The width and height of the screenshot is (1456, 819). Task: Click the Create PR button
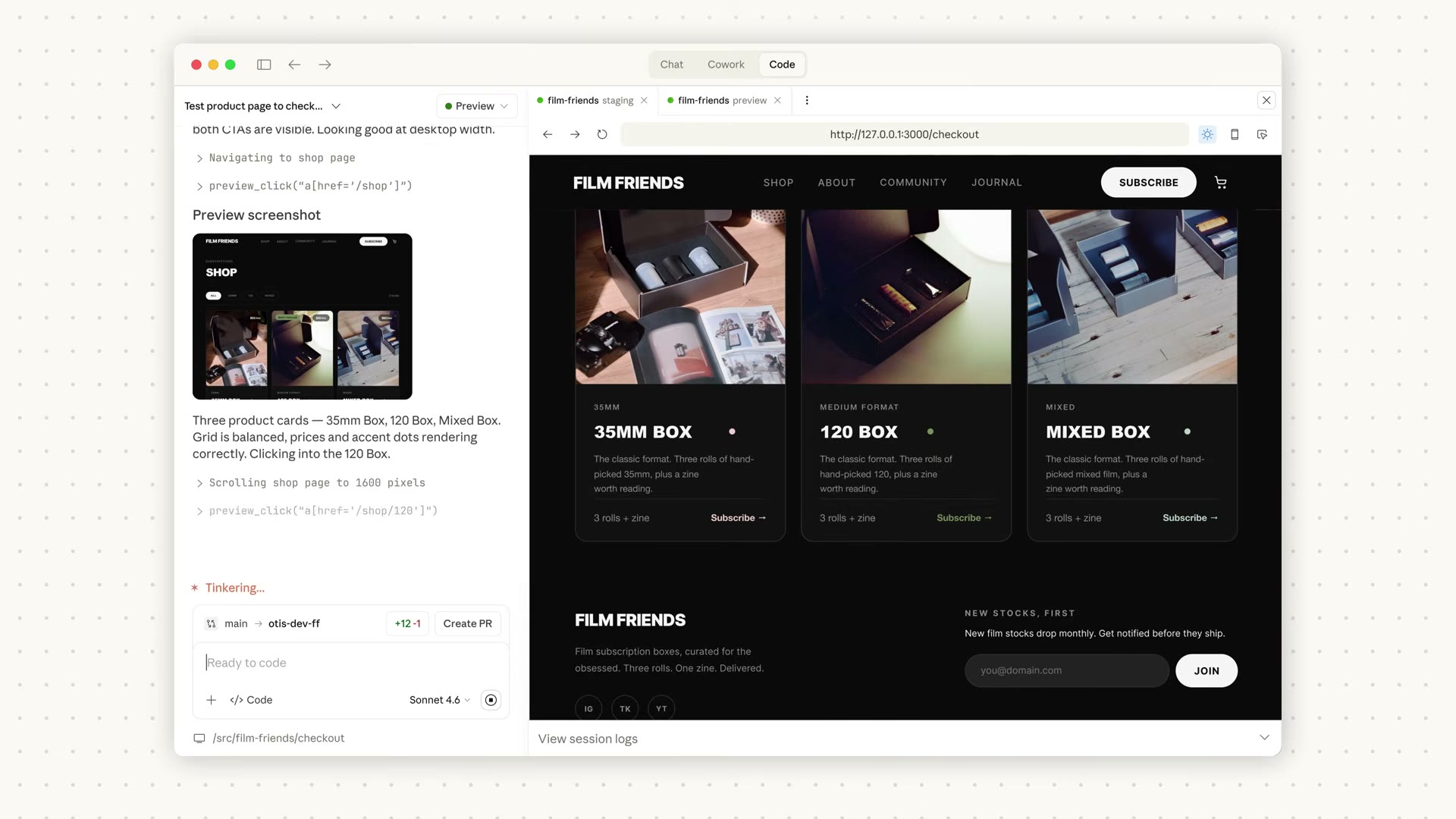pos(468,623)
